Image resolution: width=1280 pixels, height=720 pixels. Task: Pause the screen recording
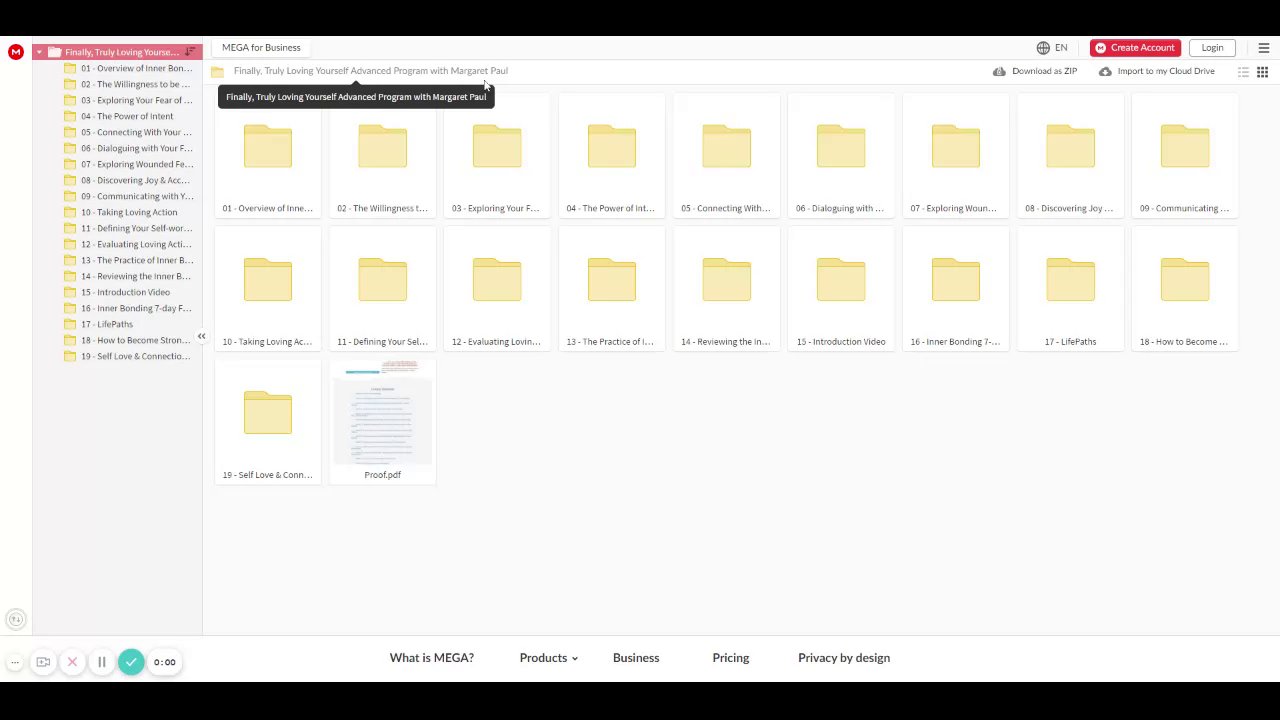101,662
